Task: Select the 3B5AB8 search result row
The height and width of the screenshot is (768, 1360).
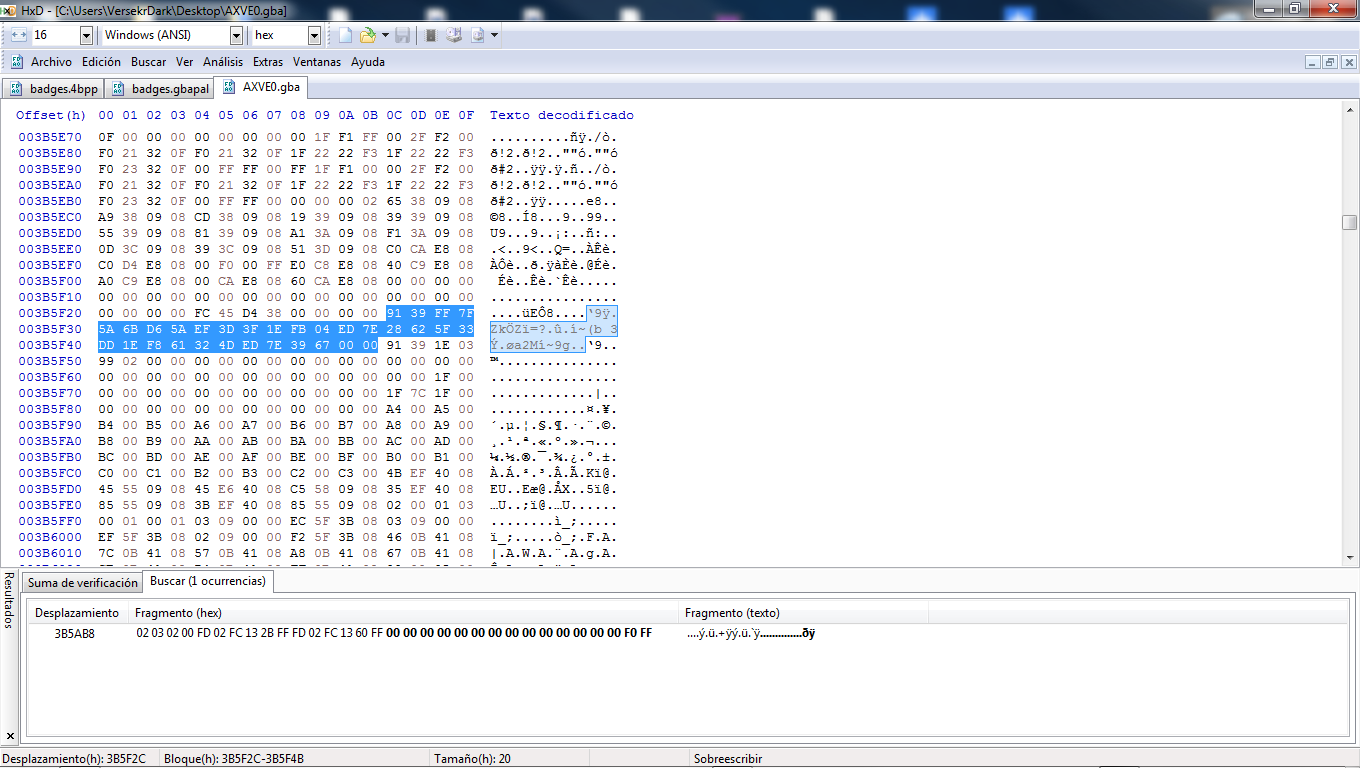Action: point(75,633)
